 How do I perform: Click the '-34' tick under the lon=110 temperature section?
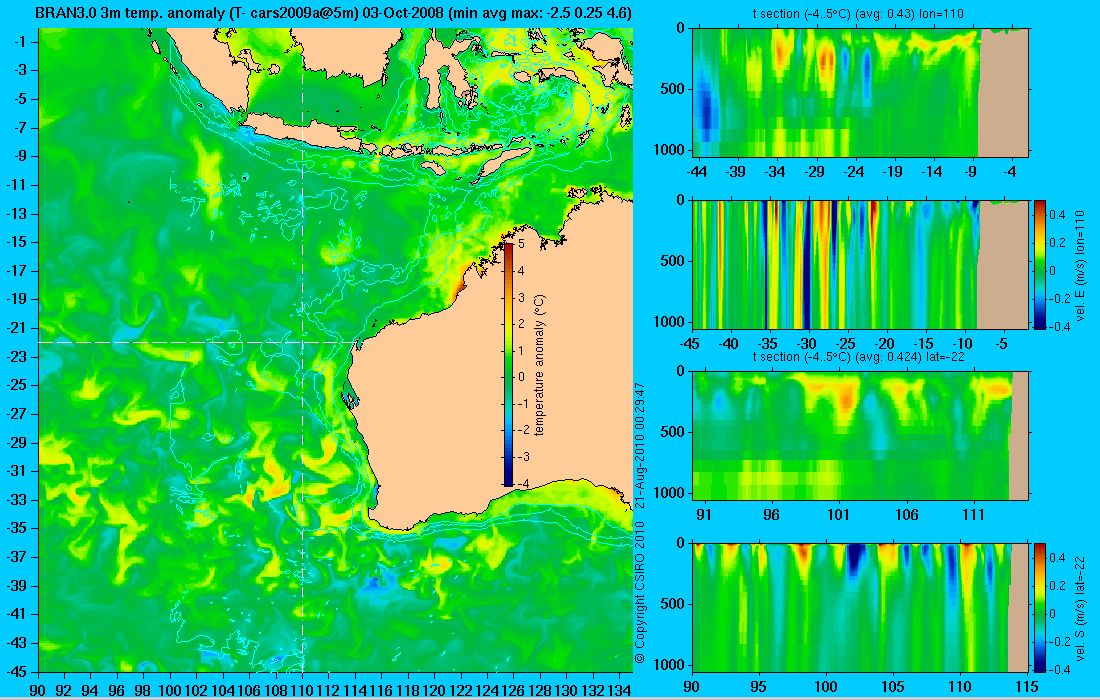(x=775, y=172)
